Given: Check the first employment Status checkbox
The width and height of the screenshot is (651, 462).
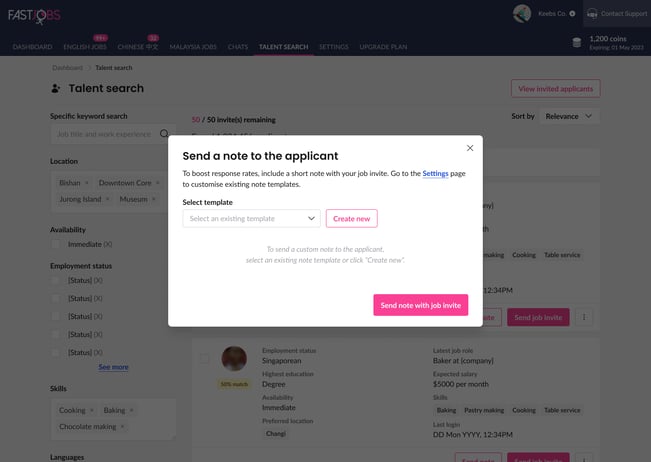Looking at the screenshot, I should click(55, 281).
